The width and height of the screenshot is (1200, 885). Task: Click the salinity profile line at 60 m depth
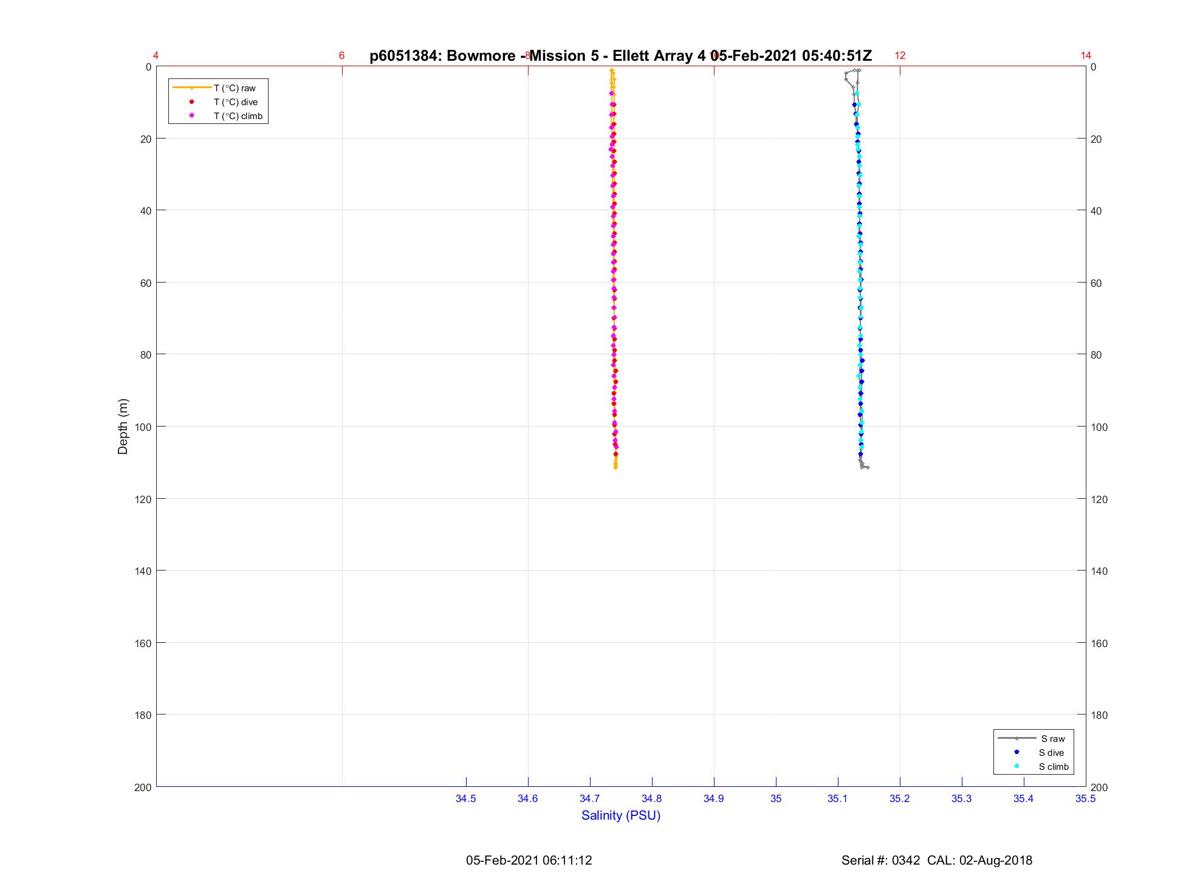pos(860,283)
